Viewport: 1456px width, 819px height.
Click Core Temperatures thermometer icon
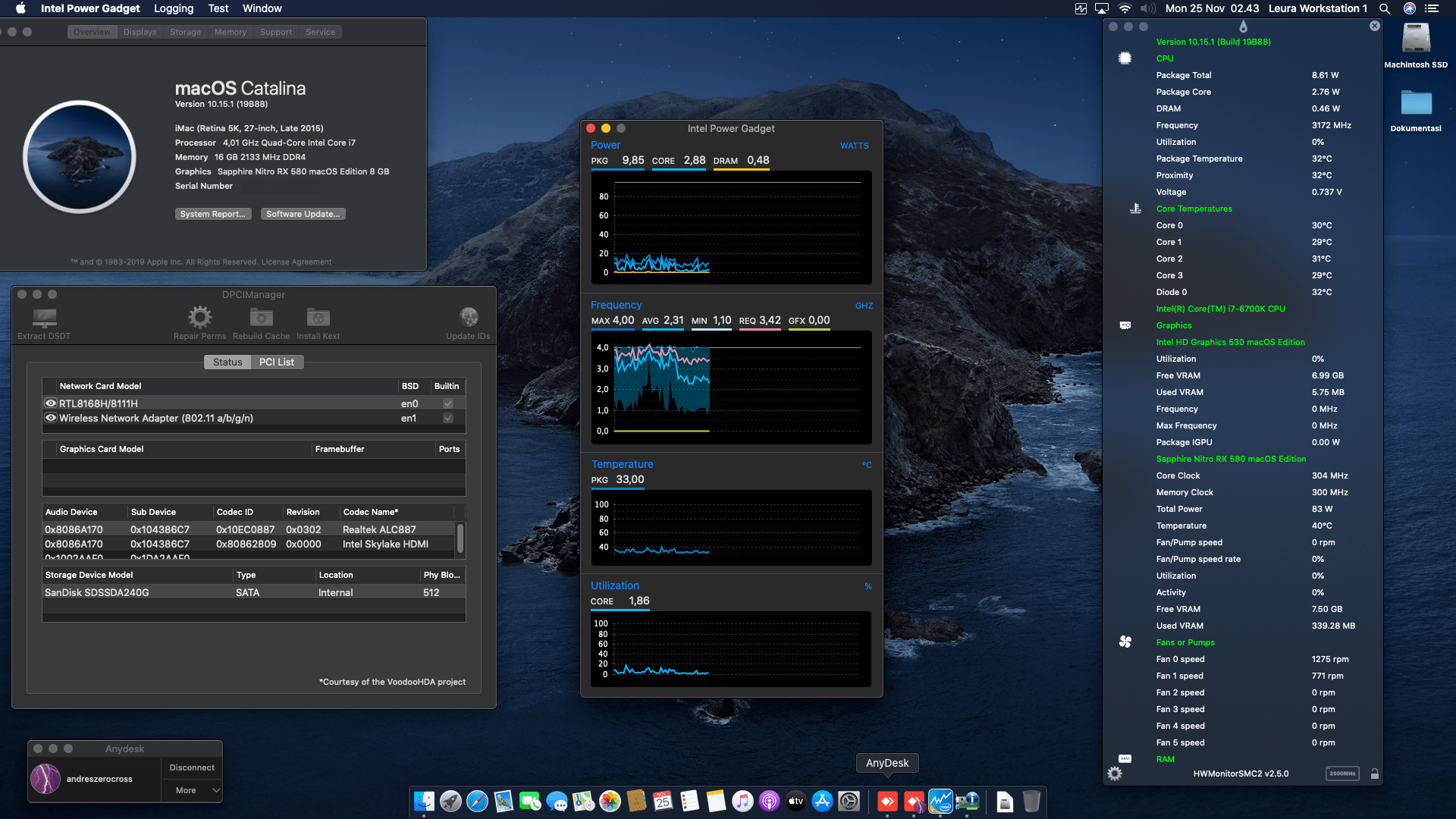tap(1135, 209)
